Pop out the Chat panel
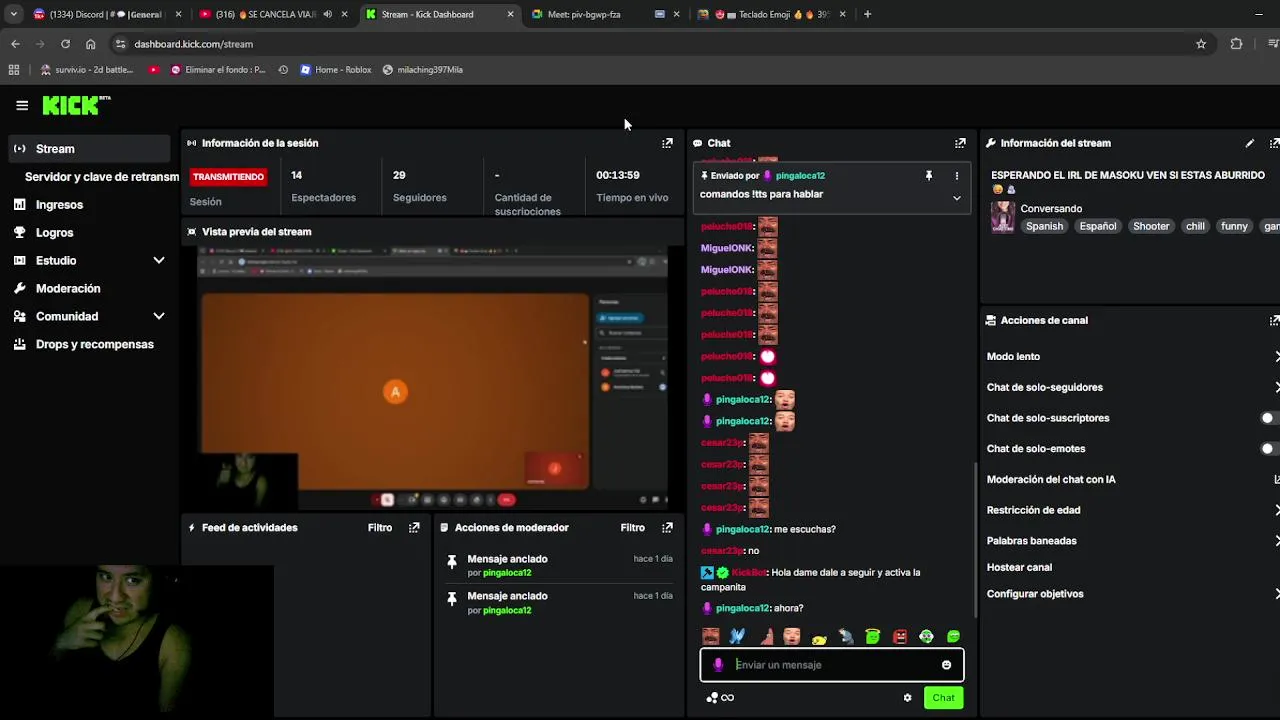The height and width of the screenshot is (720, 1280). coord(960,143)
